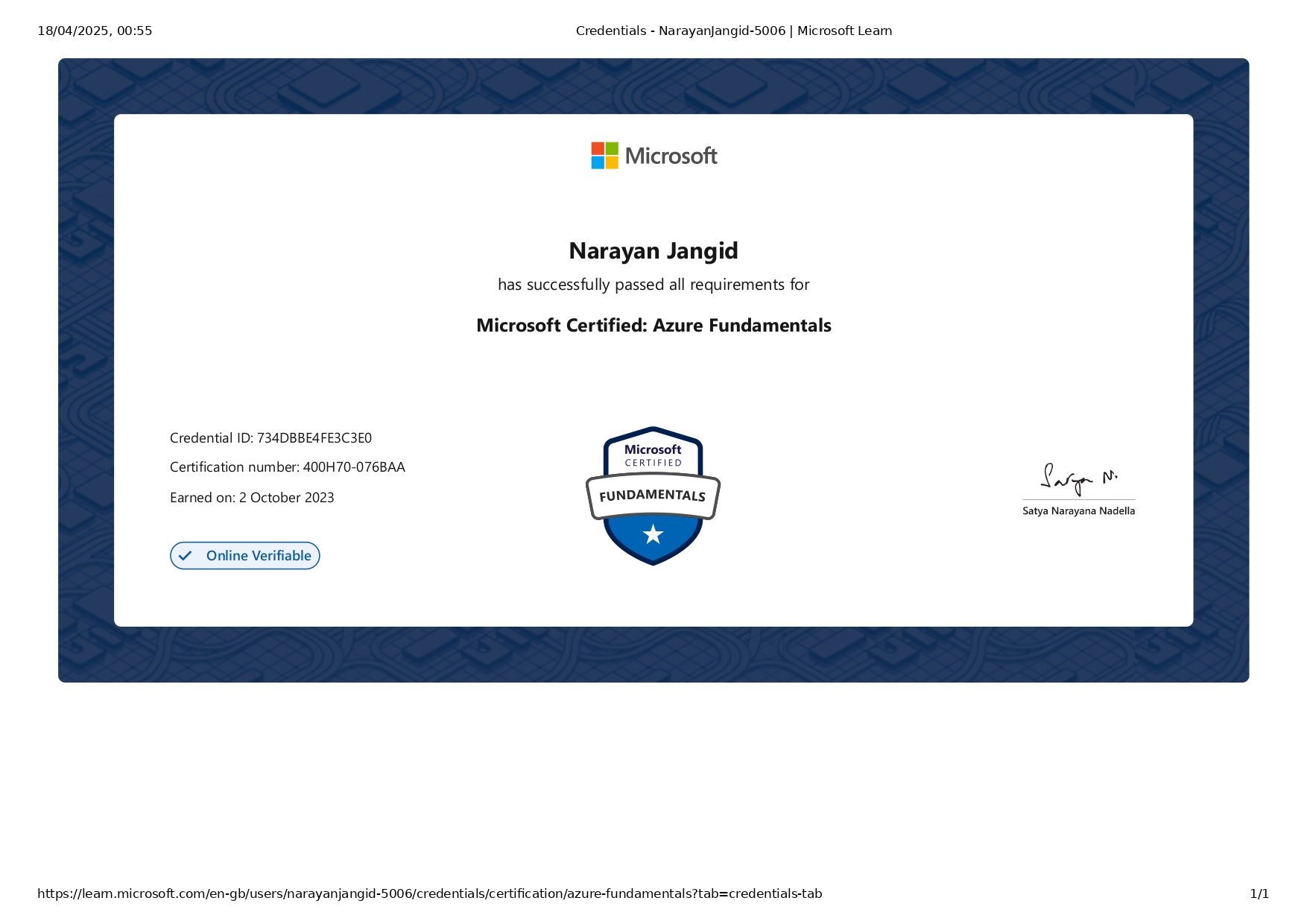
Task: Click the page header title Credentials - NarayanJangid-5006
Action: pyautogui.click(x=734, y=31)
